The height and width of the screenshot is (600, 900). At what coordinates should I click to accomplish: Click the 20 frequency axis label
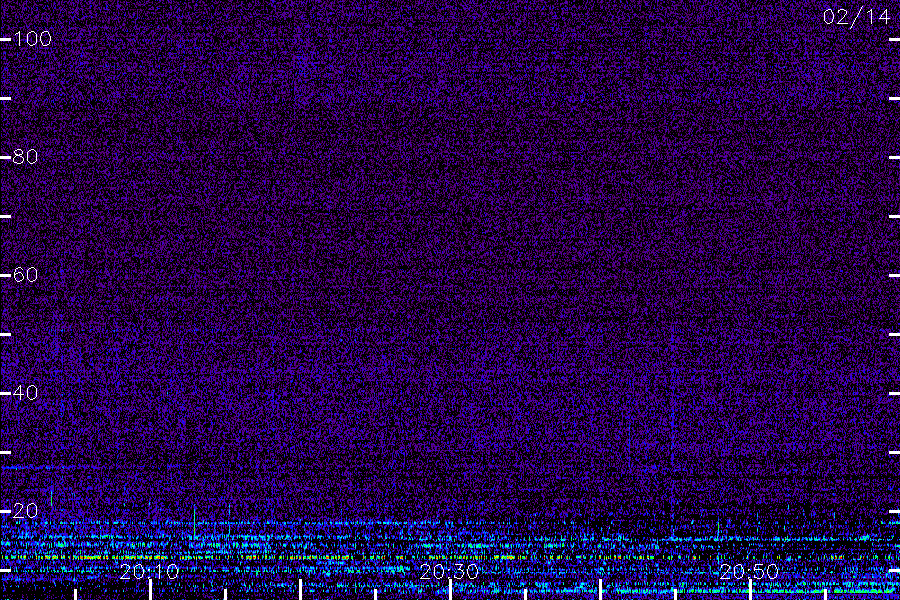(25, 511)
